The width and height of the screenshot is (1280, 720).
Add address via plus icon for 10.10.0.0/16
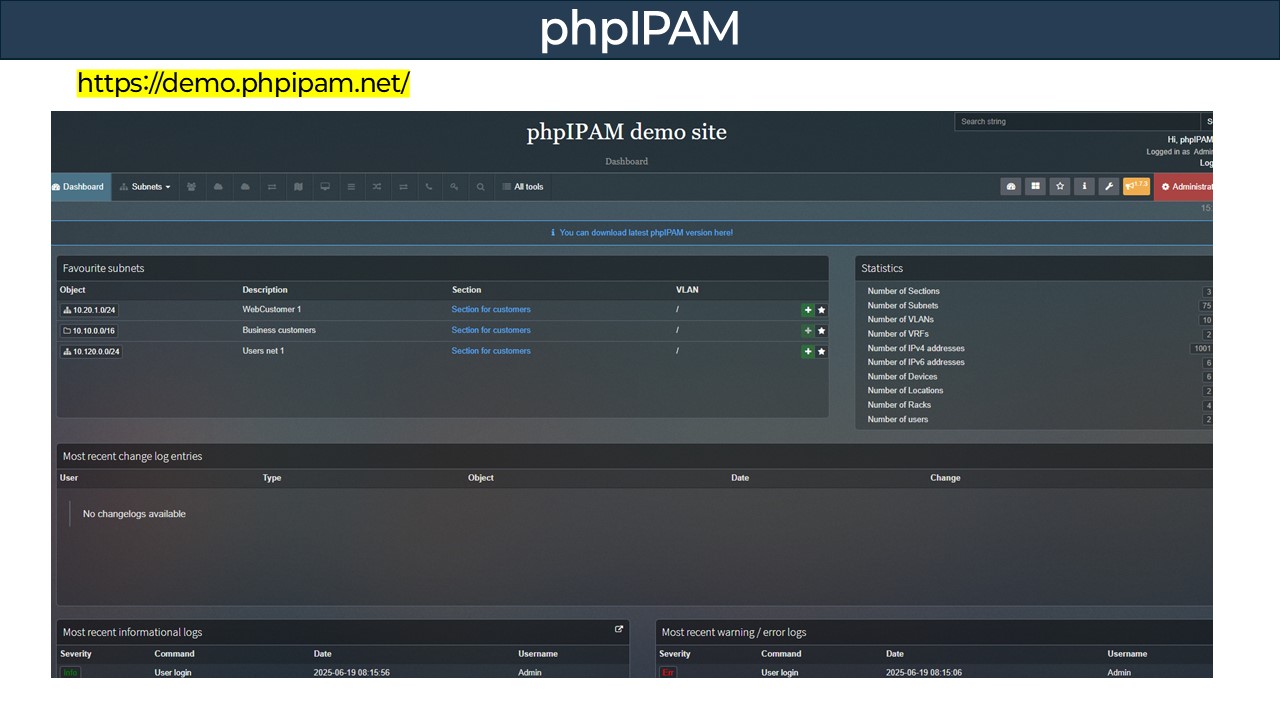coord(808,331)
